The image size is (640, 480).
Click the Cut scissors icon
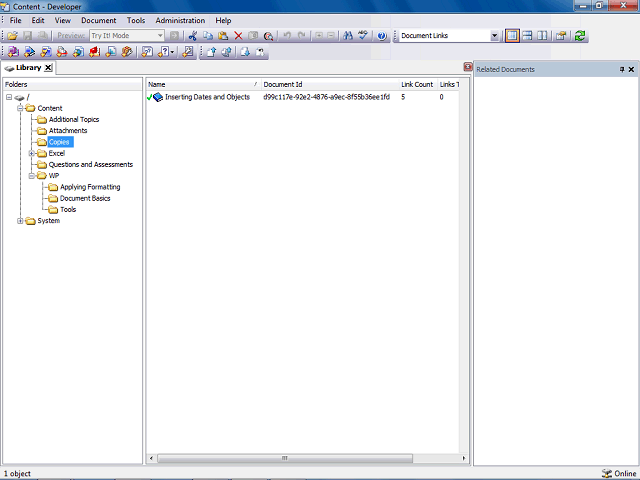[x=193, y=36]
